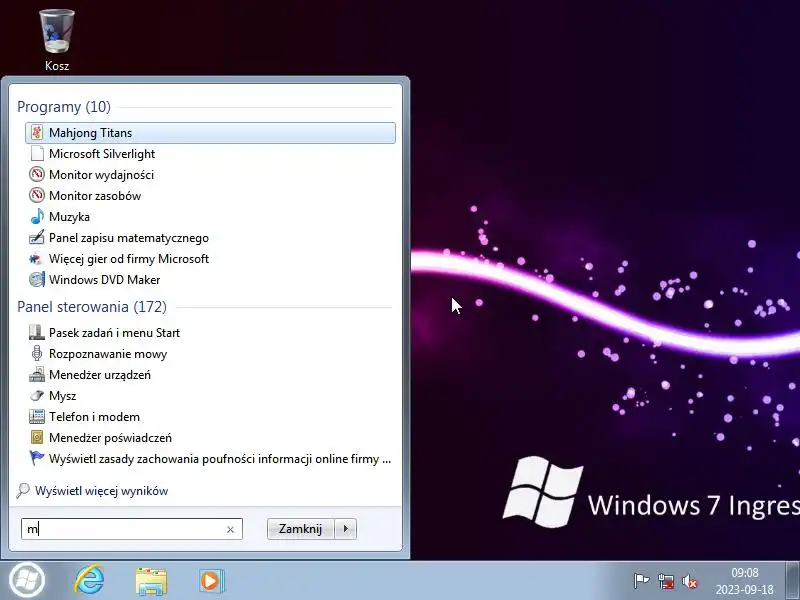Select Monitor wydajności entry text
The width and height of the screenshot is (800, 600).
[x=102, y=174]
